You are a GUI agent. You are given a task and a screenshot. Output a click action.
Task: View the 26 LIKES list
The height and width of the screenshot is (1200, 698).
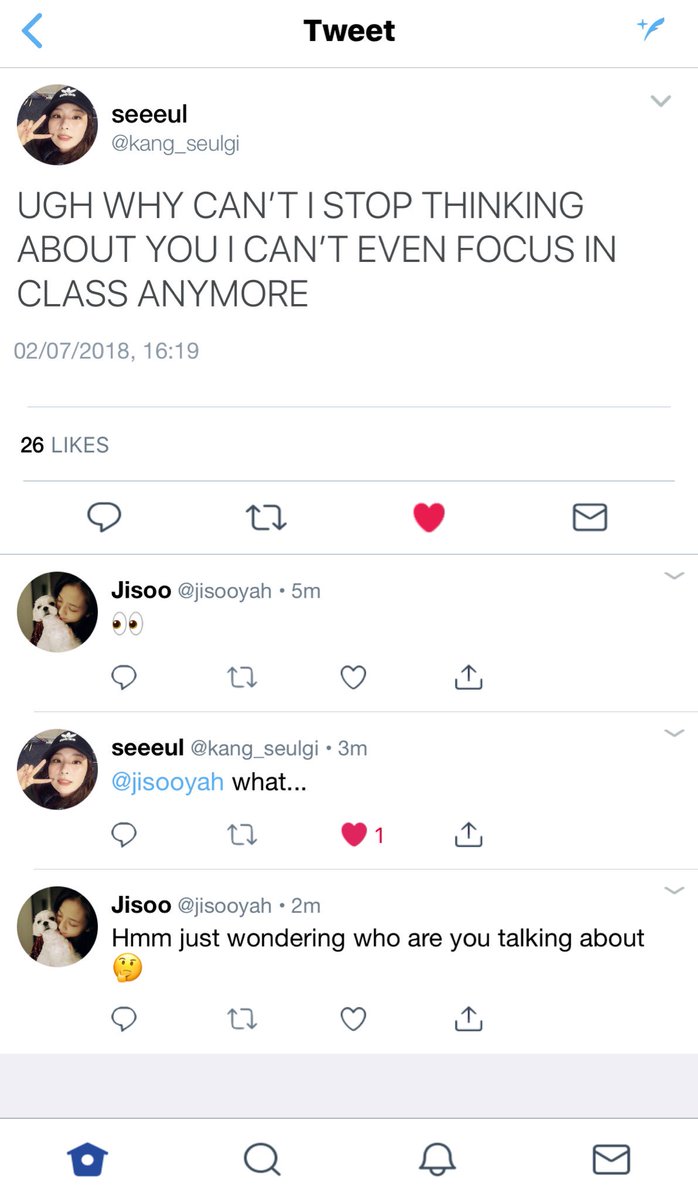[x=64, y=445]
